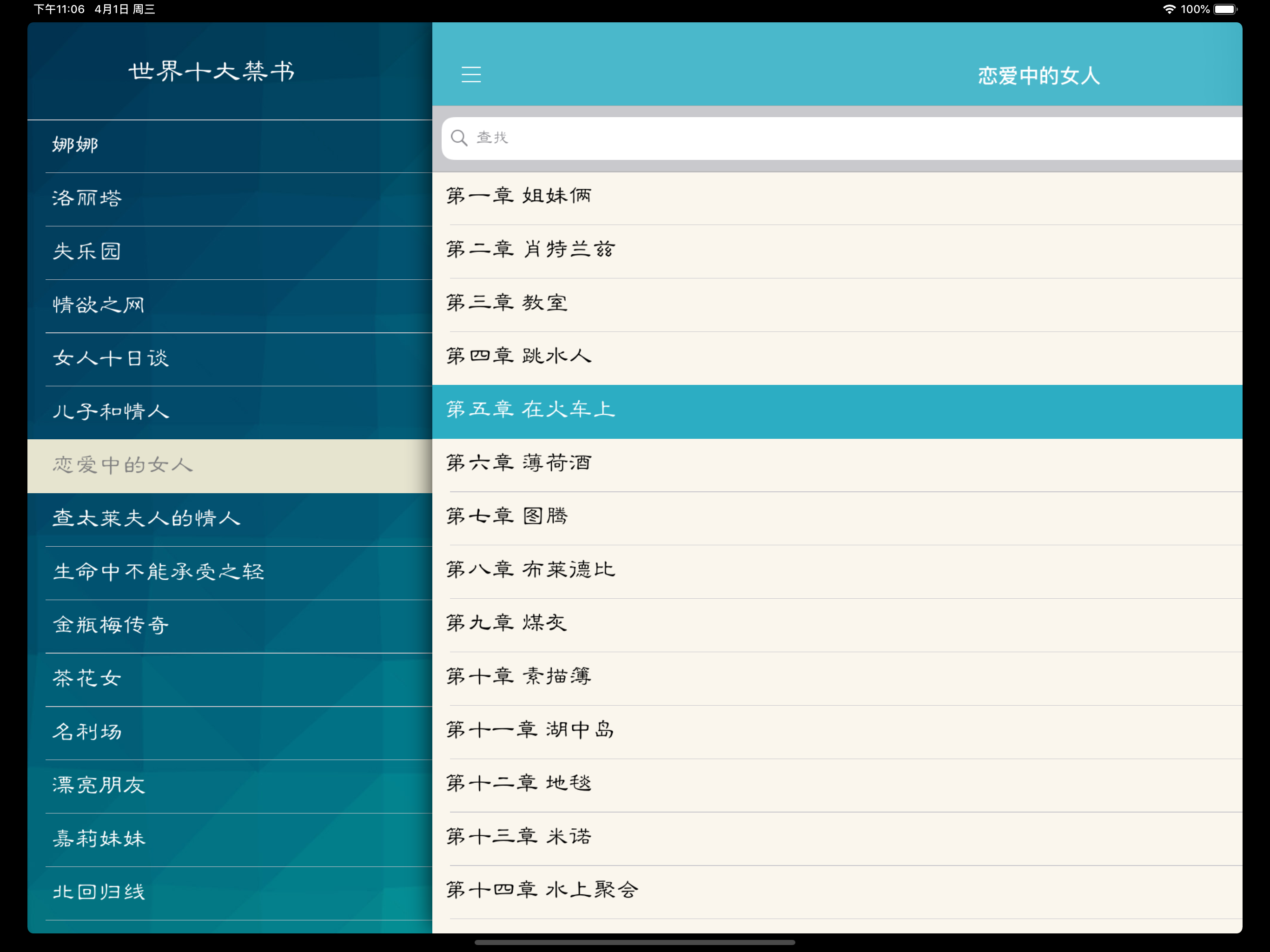The image size is (1270, 952).
Task: Open chapter 第六章 薄荷酒
Action: pos(837,465)
